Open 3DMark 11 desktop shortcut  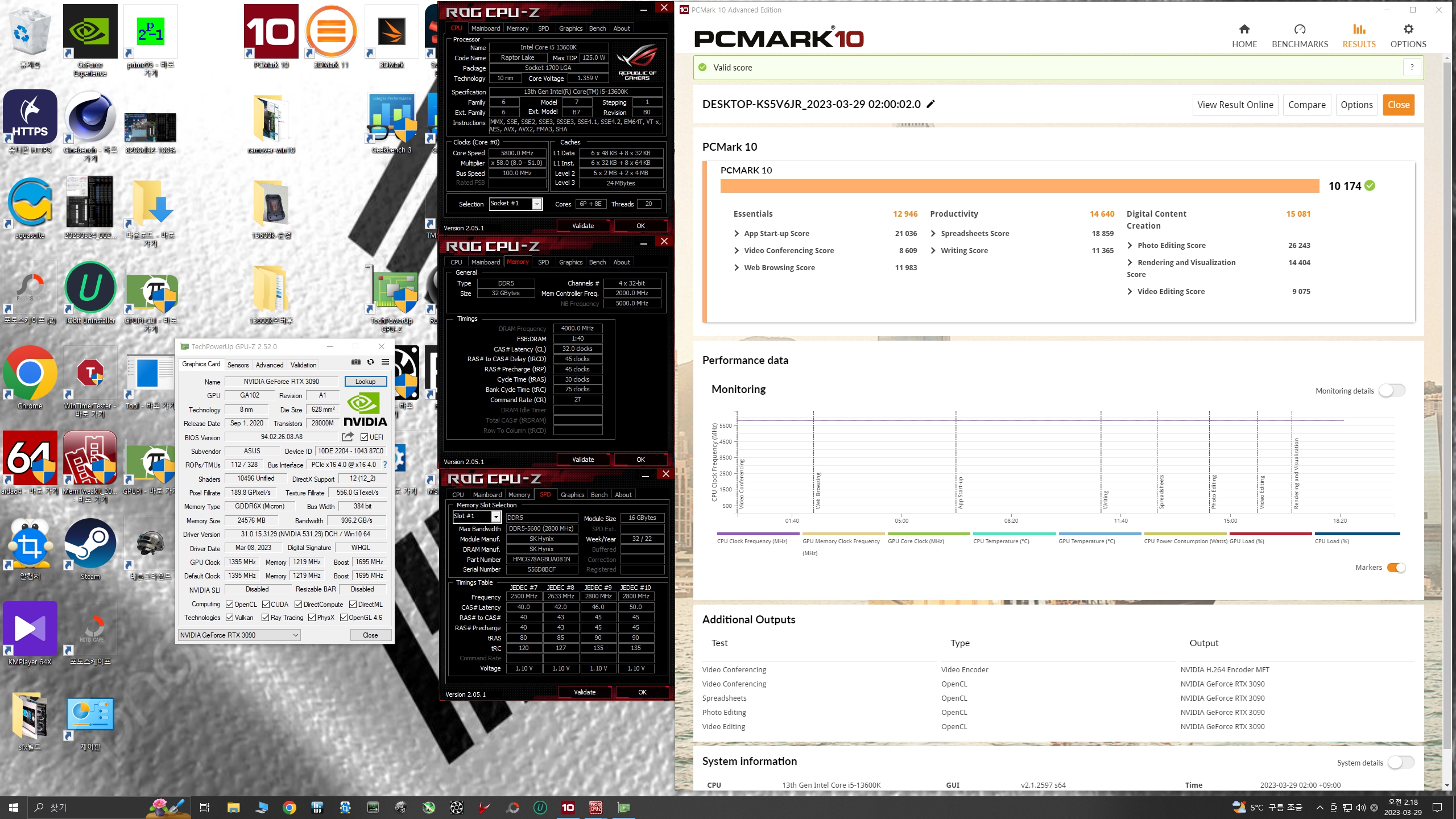click(332, 37)
